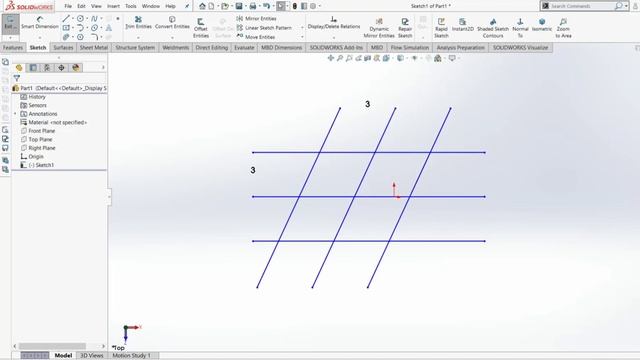Expand the Annotations tree node
Screen dimensions: 640x360
point(16,114)
